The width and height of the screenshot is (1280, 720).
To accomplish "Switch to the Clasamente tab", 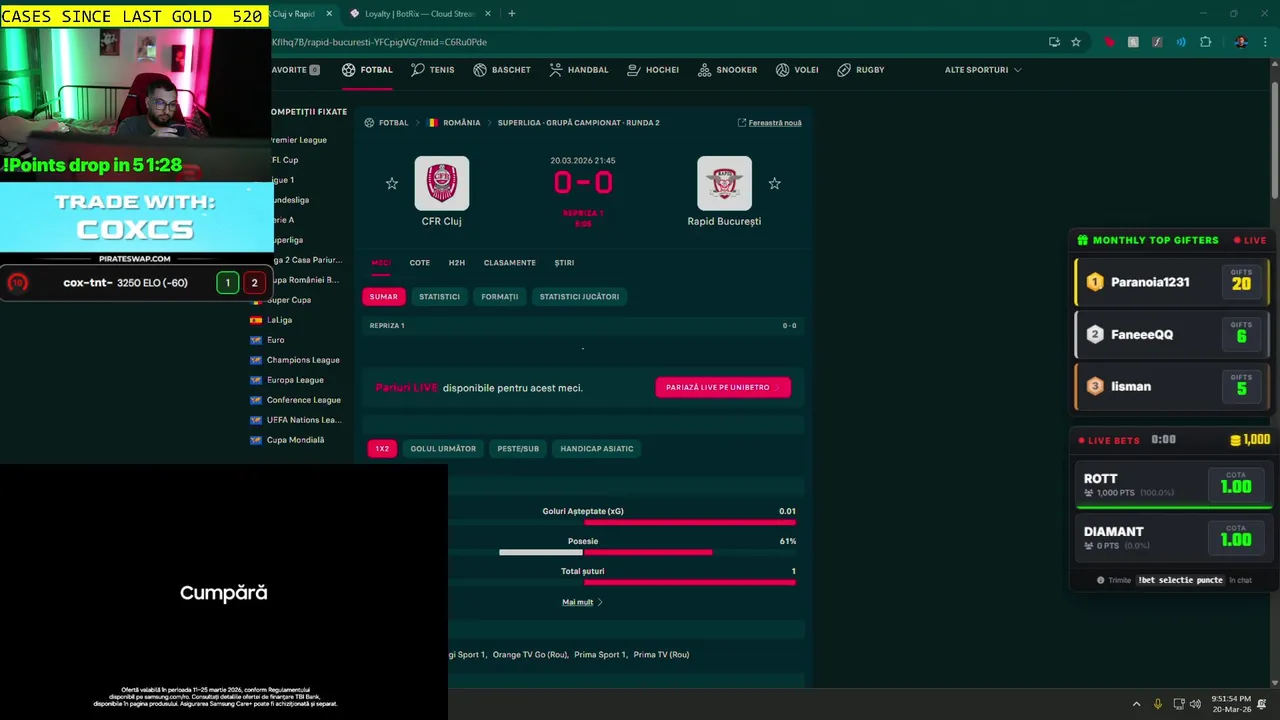I will 509,263.
